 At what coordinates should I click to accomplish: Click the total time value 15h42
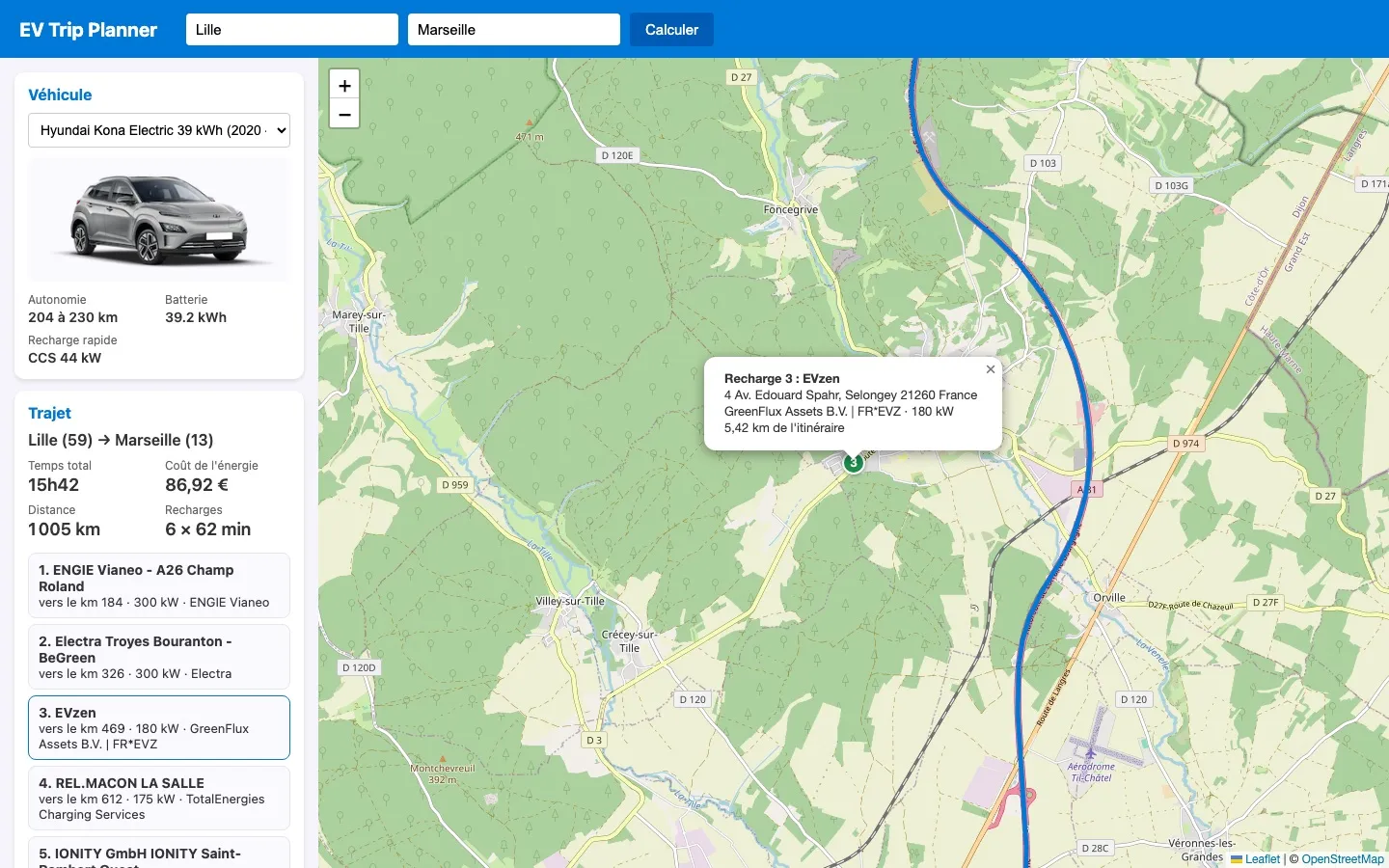point(54,485)
